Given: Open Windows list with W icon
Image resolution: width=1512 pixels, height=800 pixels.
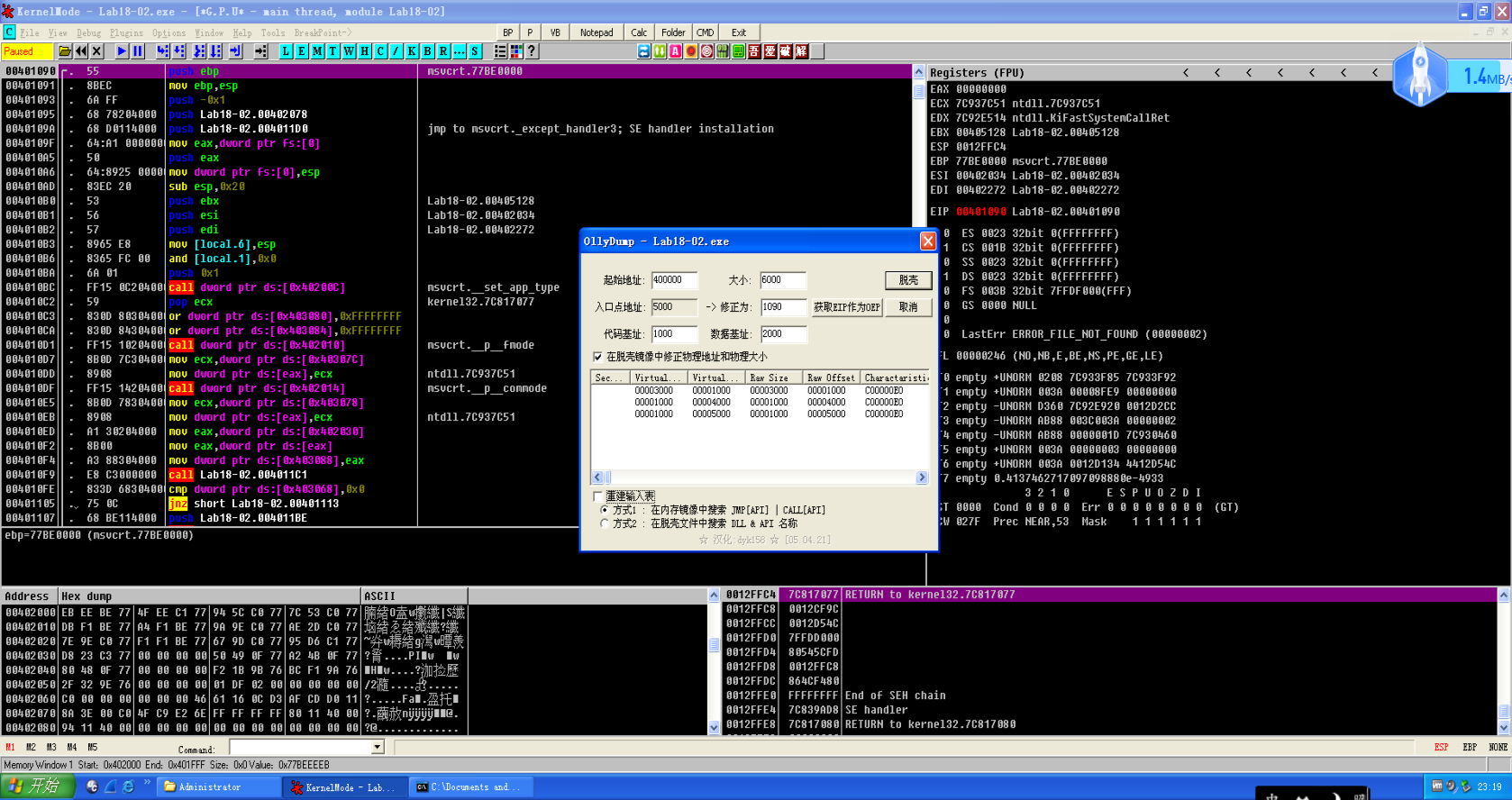Looking at the screenshot, I should tap(349, 51).
